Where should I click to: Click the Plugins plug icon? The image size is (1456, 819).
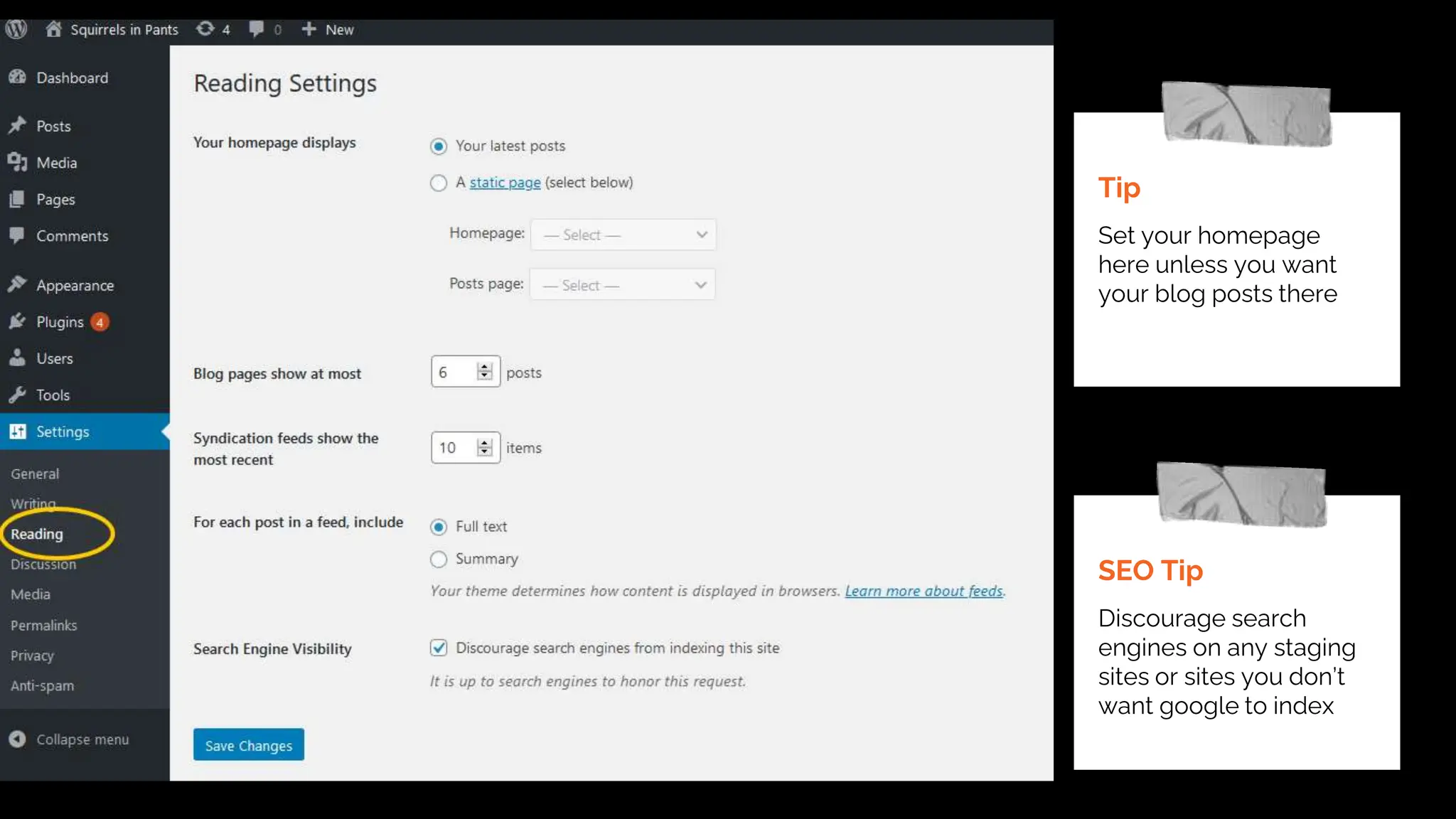click(x=17, y=322)
